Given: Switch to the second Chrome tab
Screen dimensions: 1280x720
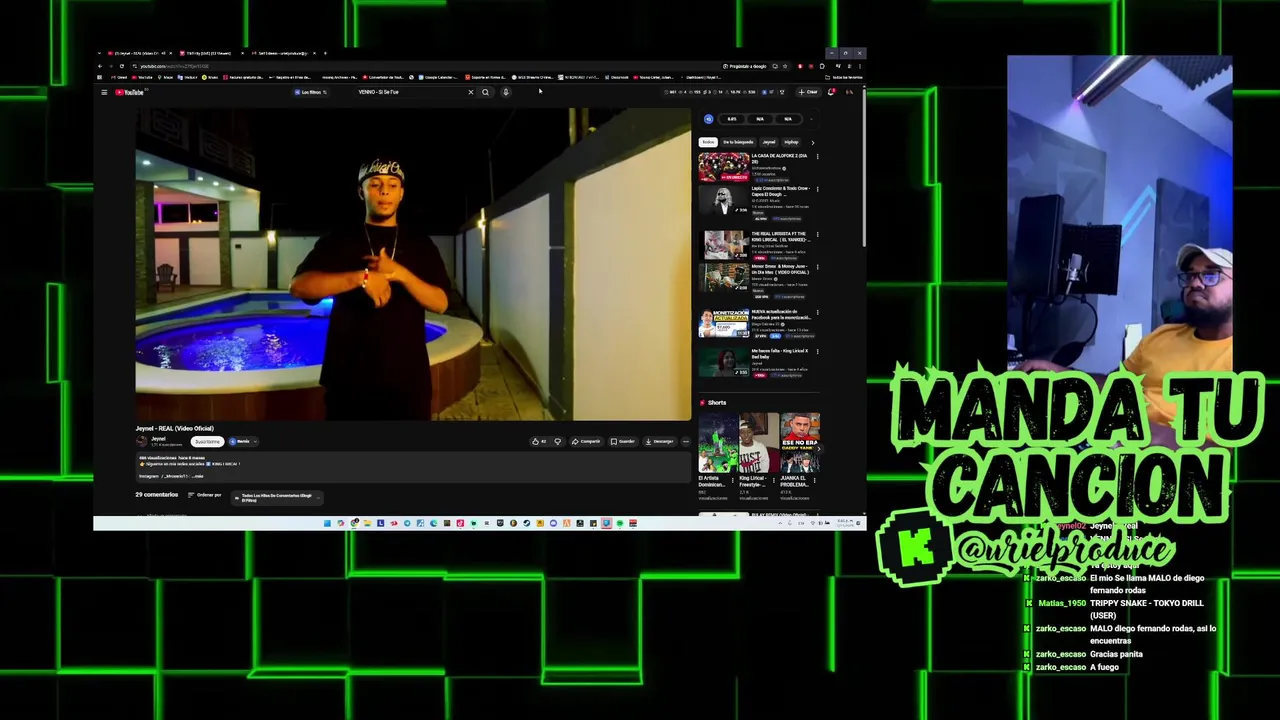Looking at the screenshot, I should (211, 53).
